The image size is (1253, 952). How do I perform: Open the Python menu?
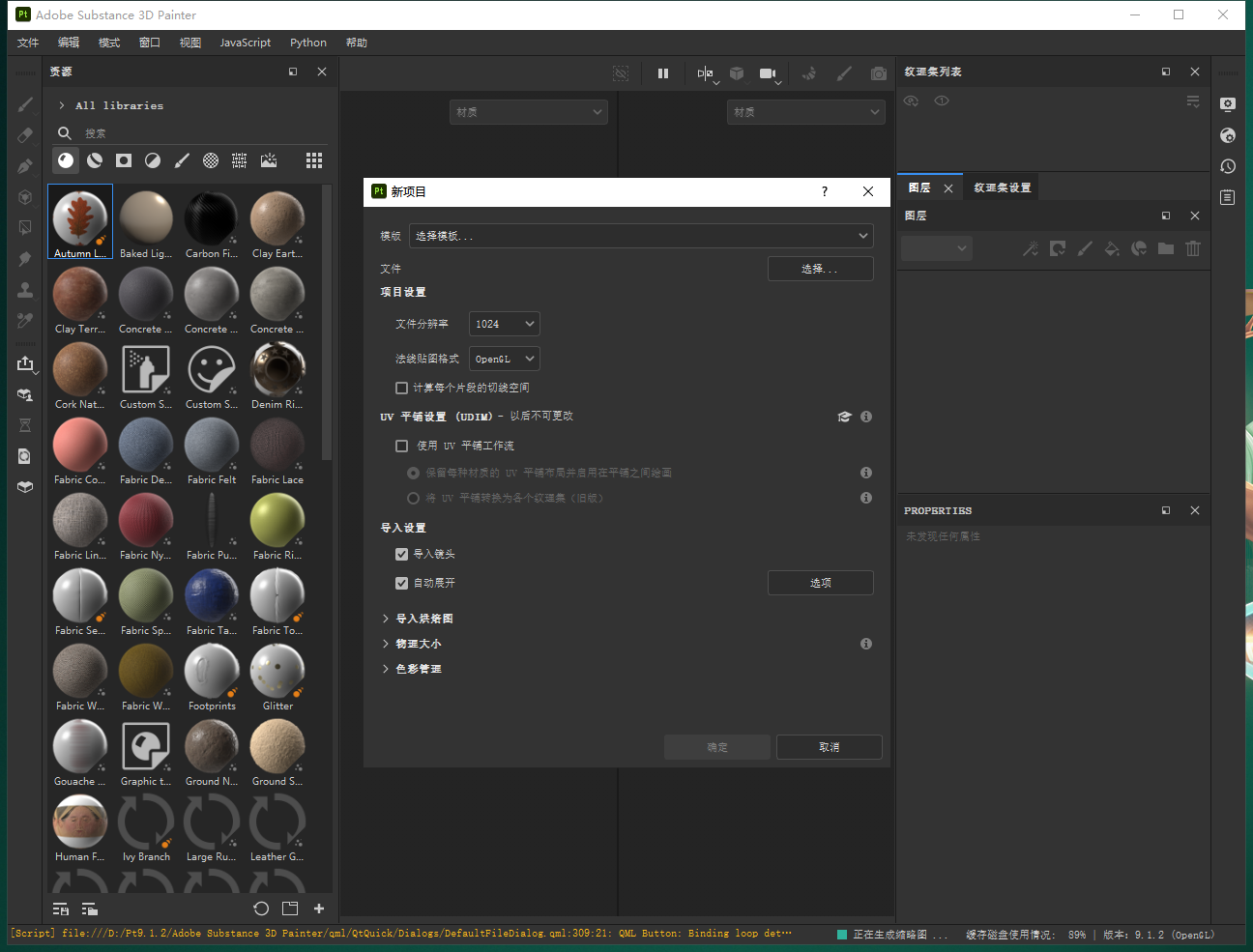pyautogui.click(x=308, y=43)
